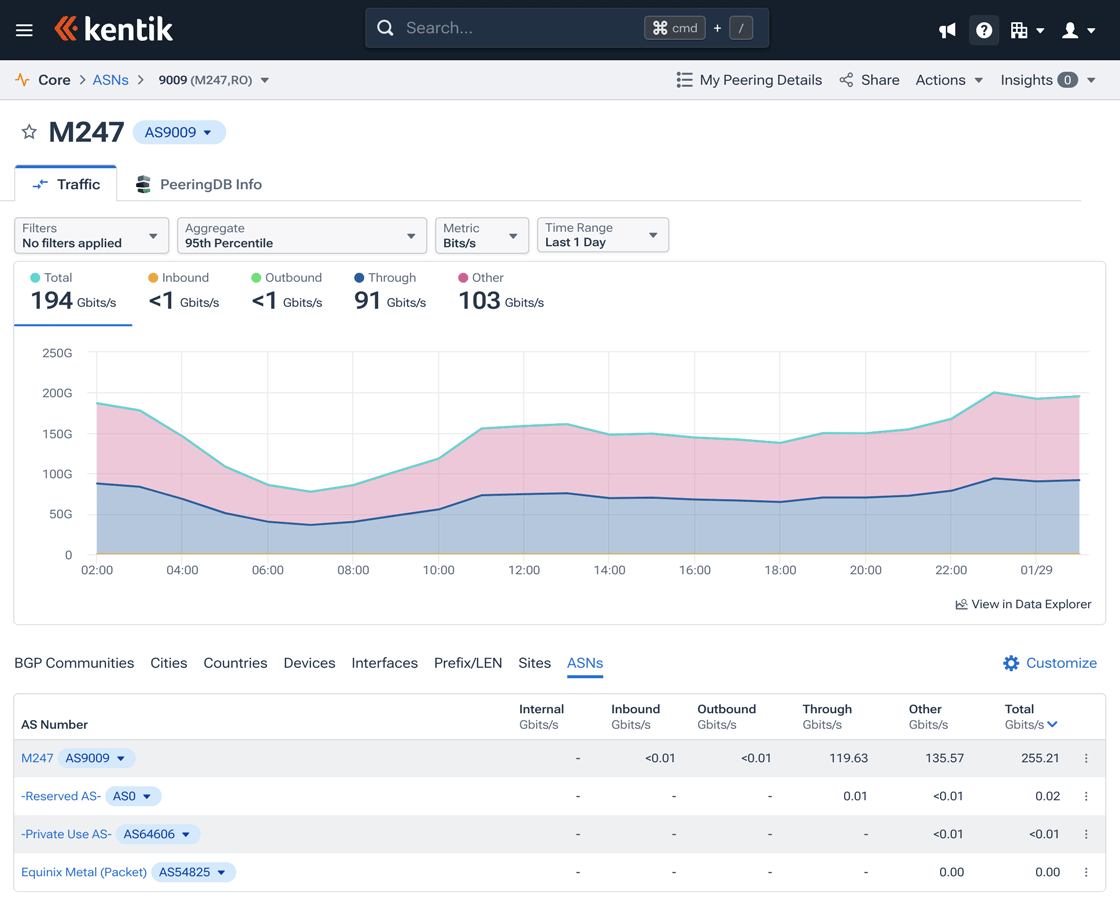Image resolution: width=1120 pixels, height=912 pixels.
Task: Expand the Time Range dropdown
Action: coord(602,235)
